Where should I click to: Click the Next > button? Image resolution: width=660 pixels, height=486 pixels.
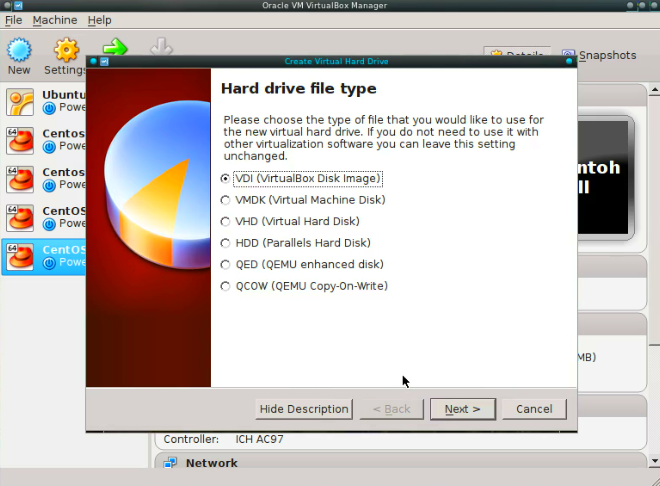pyautogui.click(x=463, y=409)
